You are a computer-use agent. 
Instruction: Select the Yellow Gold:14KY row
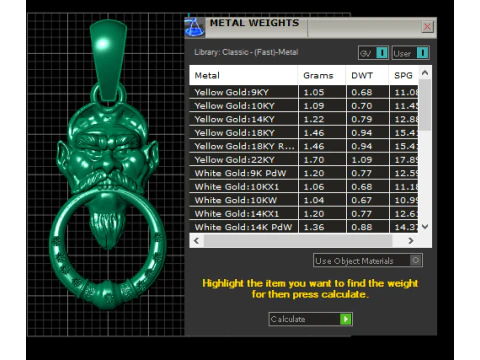click(304, 119)
